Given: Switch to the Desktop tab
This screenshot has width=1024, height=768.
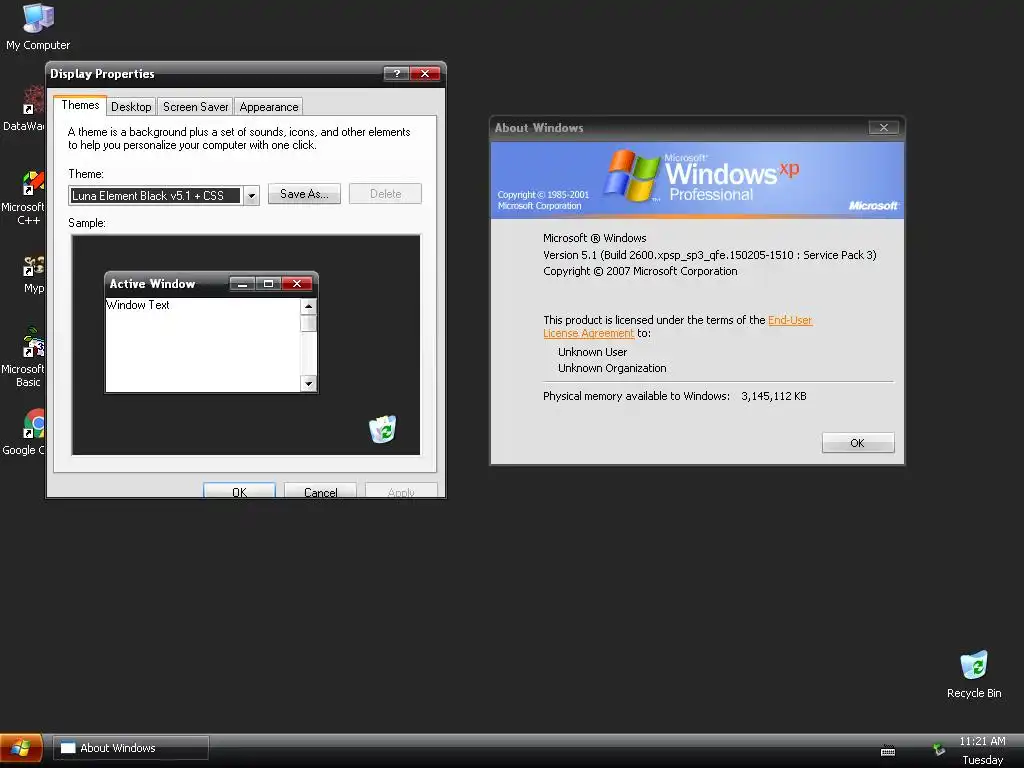Looking at the screenshot, I should pos(131,107).
